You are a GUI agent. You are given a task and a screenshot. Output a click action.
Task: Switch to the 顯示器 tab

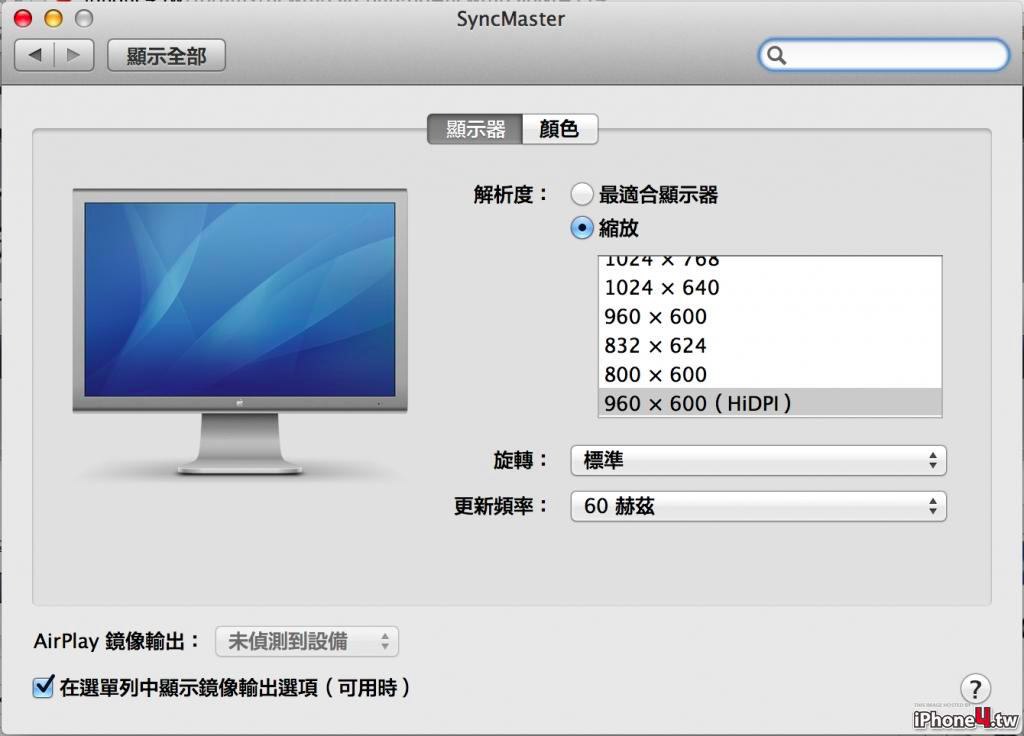click(475, 129)
